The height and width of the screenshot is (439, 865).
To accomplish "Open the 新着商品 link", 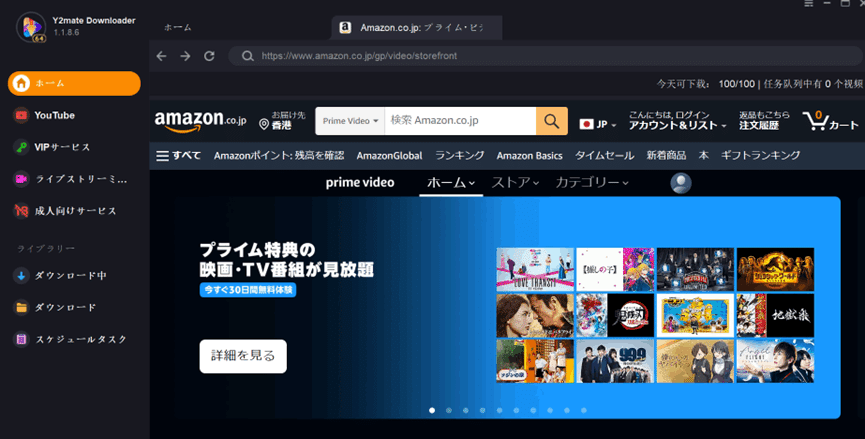I will (666, 156).
